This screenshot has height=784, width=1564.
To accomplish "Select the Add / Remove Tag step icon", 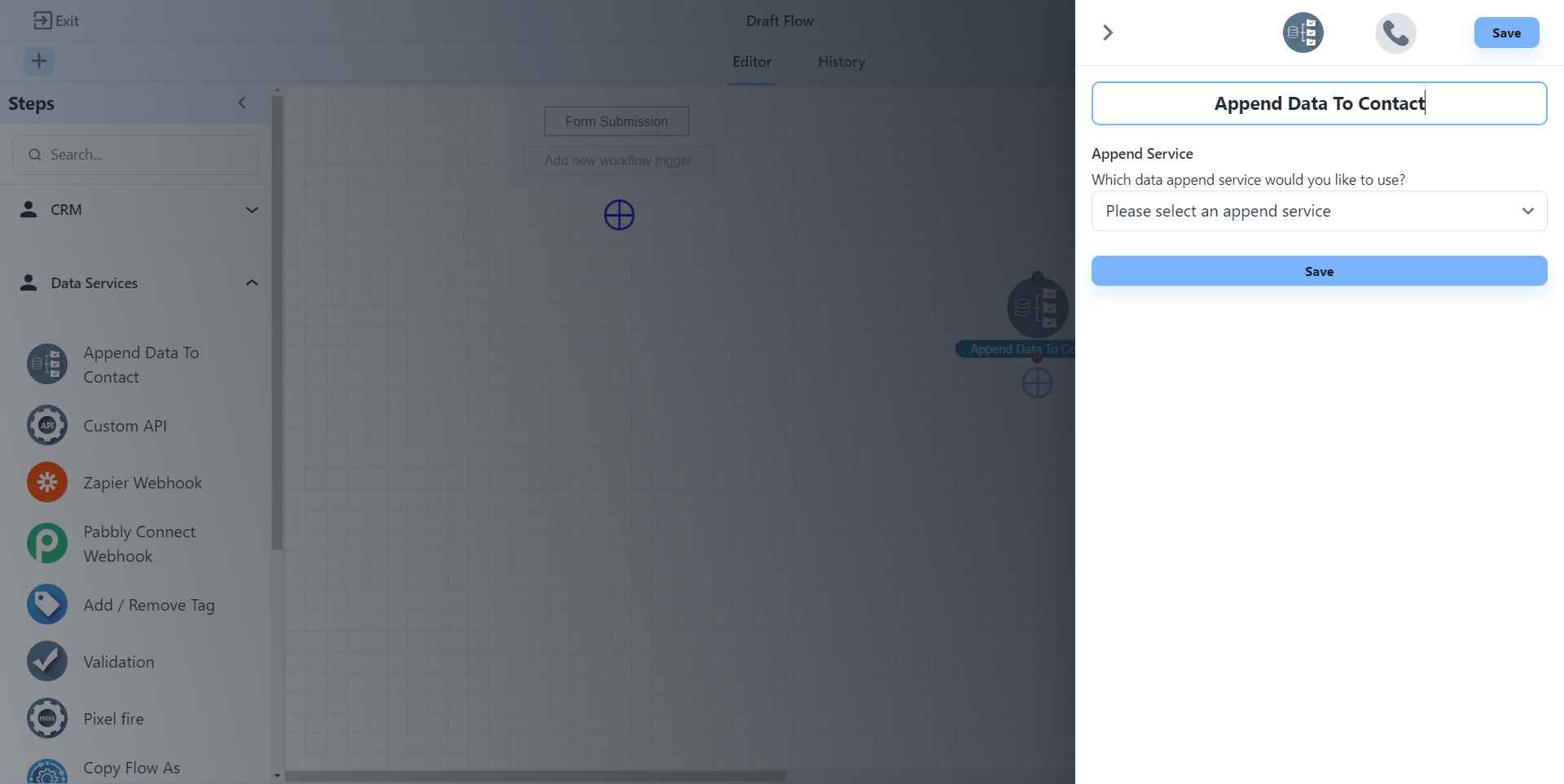I will (x=47, y=605).
